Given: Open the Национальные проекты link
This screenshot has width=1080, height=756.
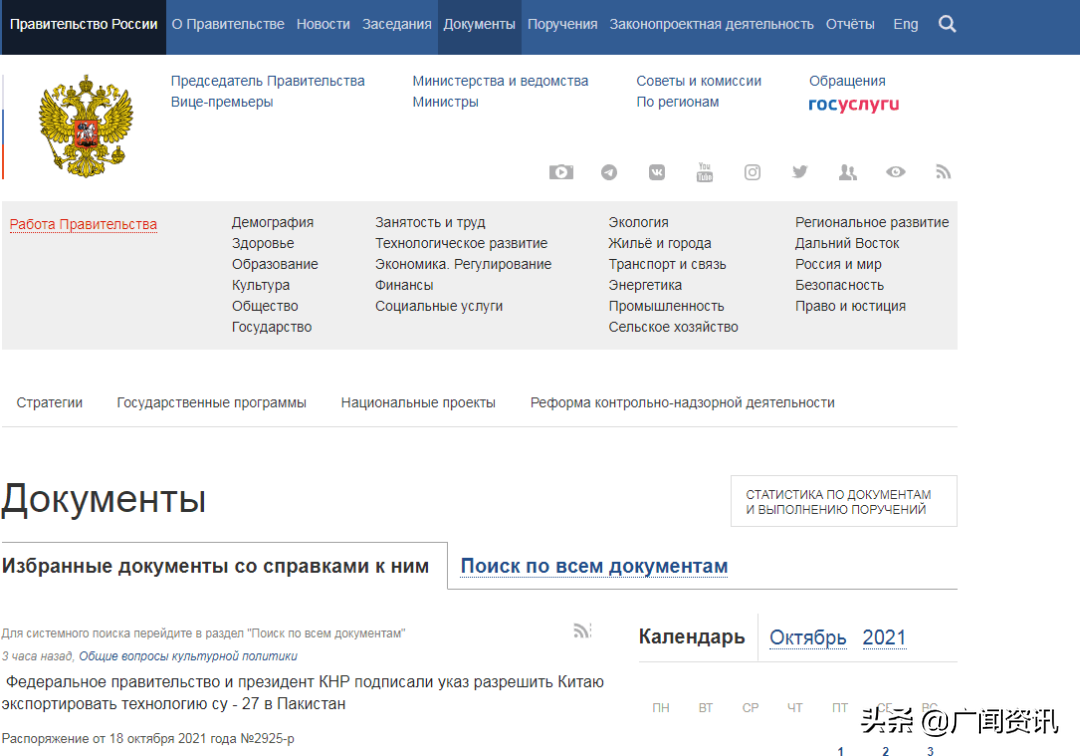Looking at the screenshot, I should click(418, 403).
